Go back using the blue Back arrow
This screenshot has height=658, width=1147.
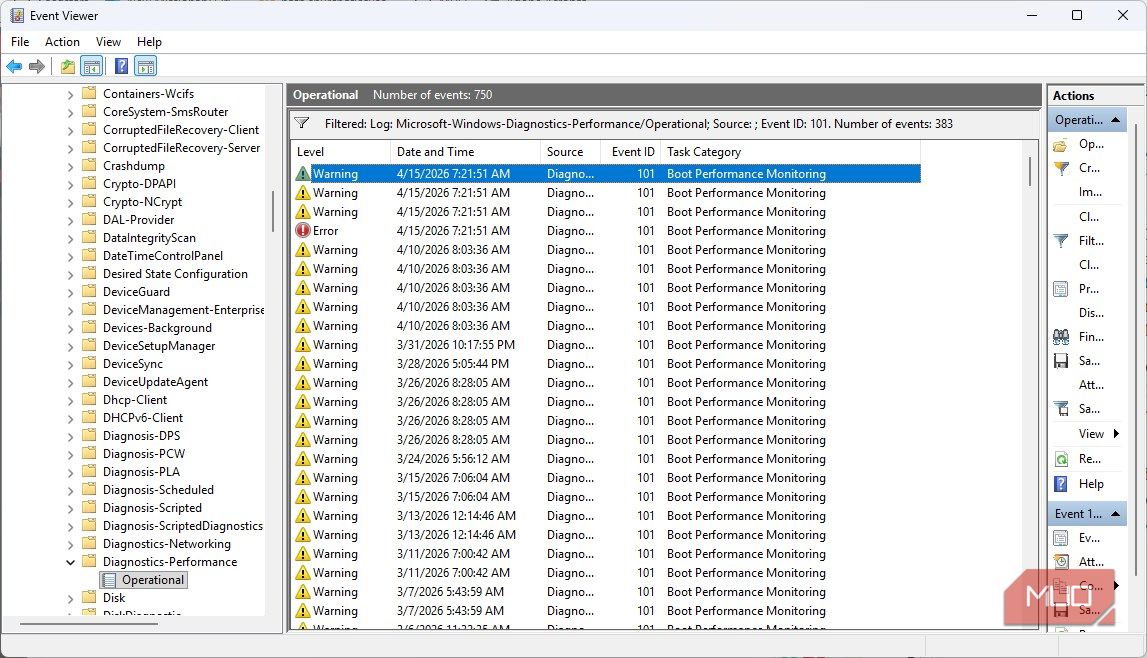tap(14, 67)
